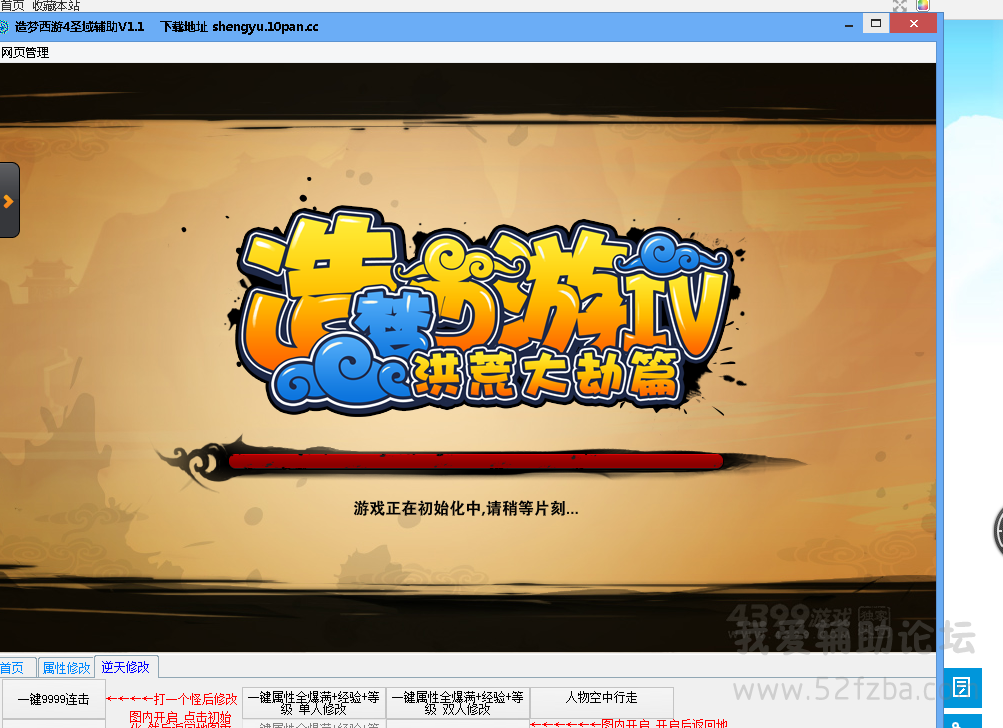Click the blue document icon in right sidebar
The width and height of the screenshot is (1003, 728).
(962, 688)
